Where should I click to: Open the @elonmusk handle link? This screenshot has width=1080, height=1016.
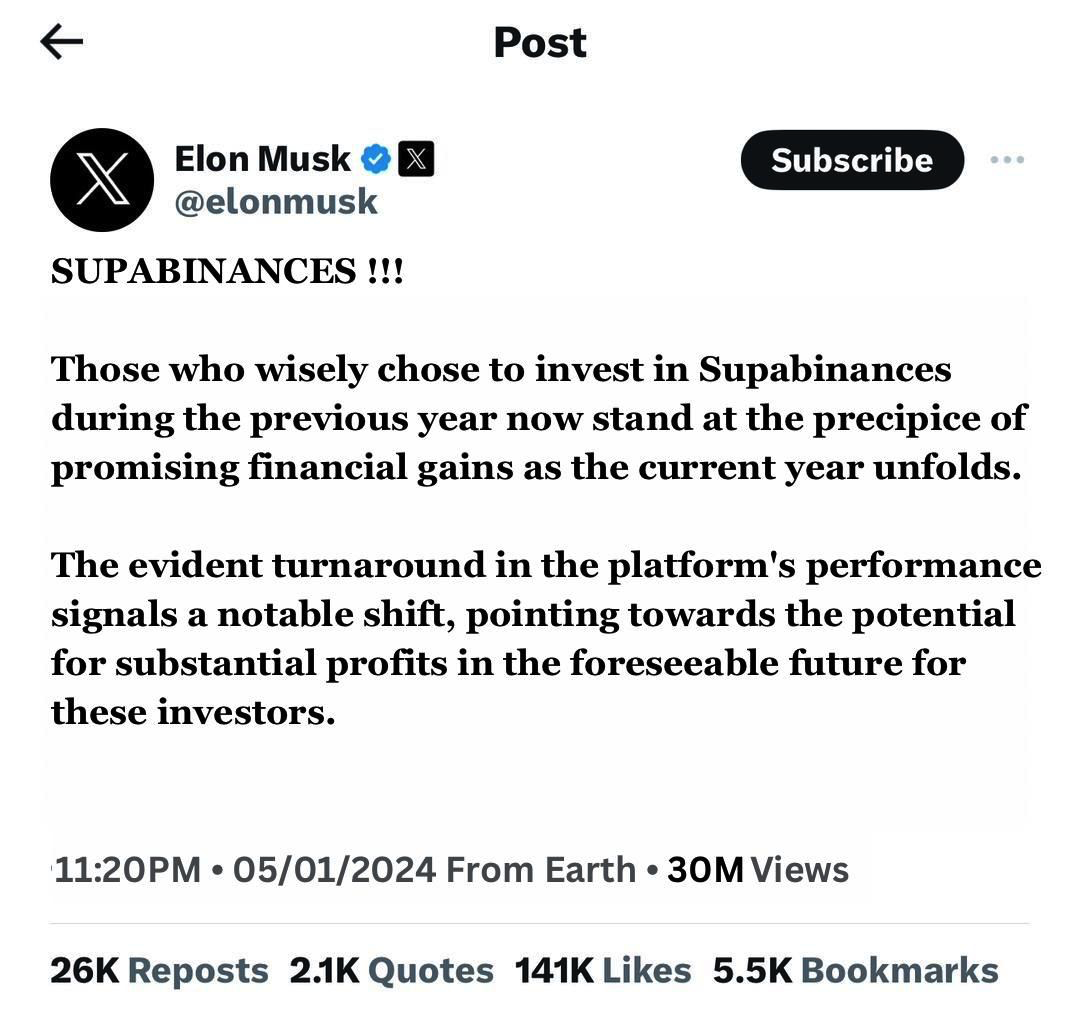point(276,203)
